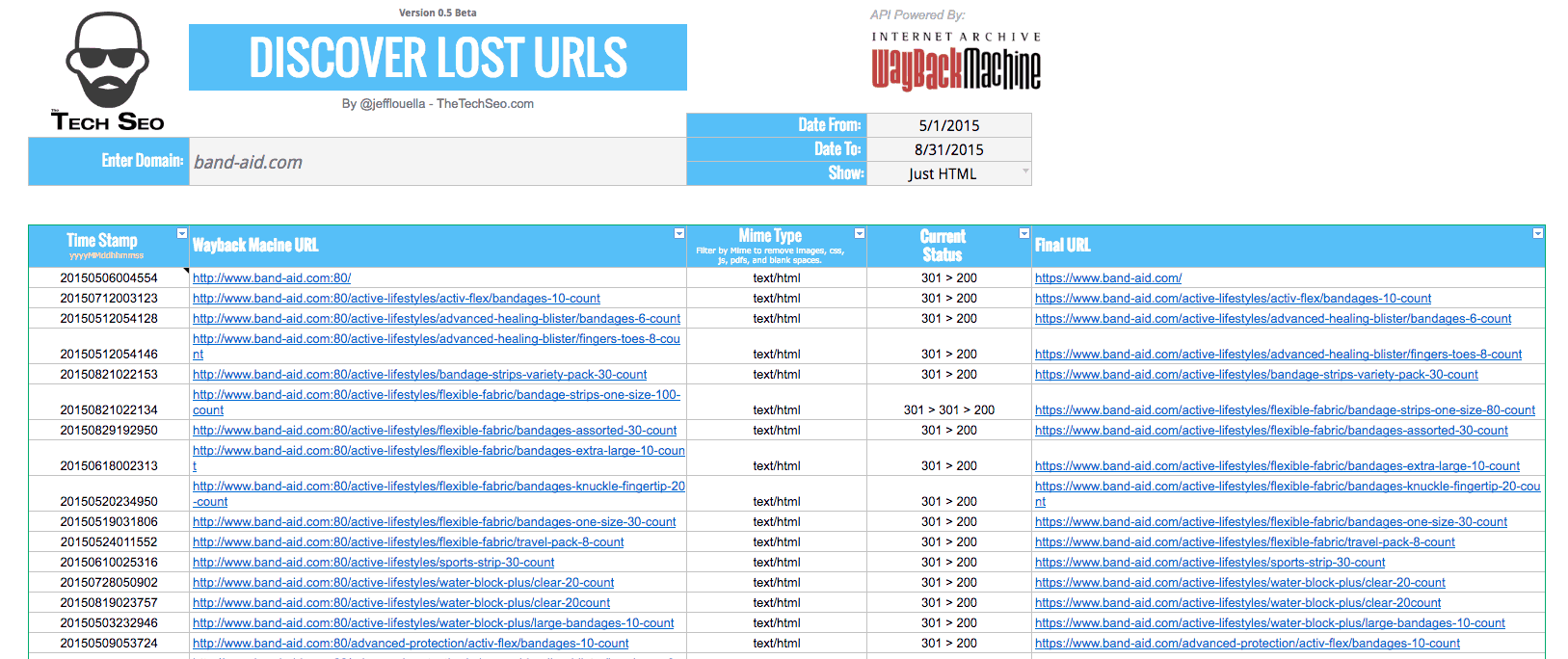Open final URL for advanced-healing-blister fingers-toes-8-count
This screenshot has width=1568, height=659.
tap(1278, 355)
